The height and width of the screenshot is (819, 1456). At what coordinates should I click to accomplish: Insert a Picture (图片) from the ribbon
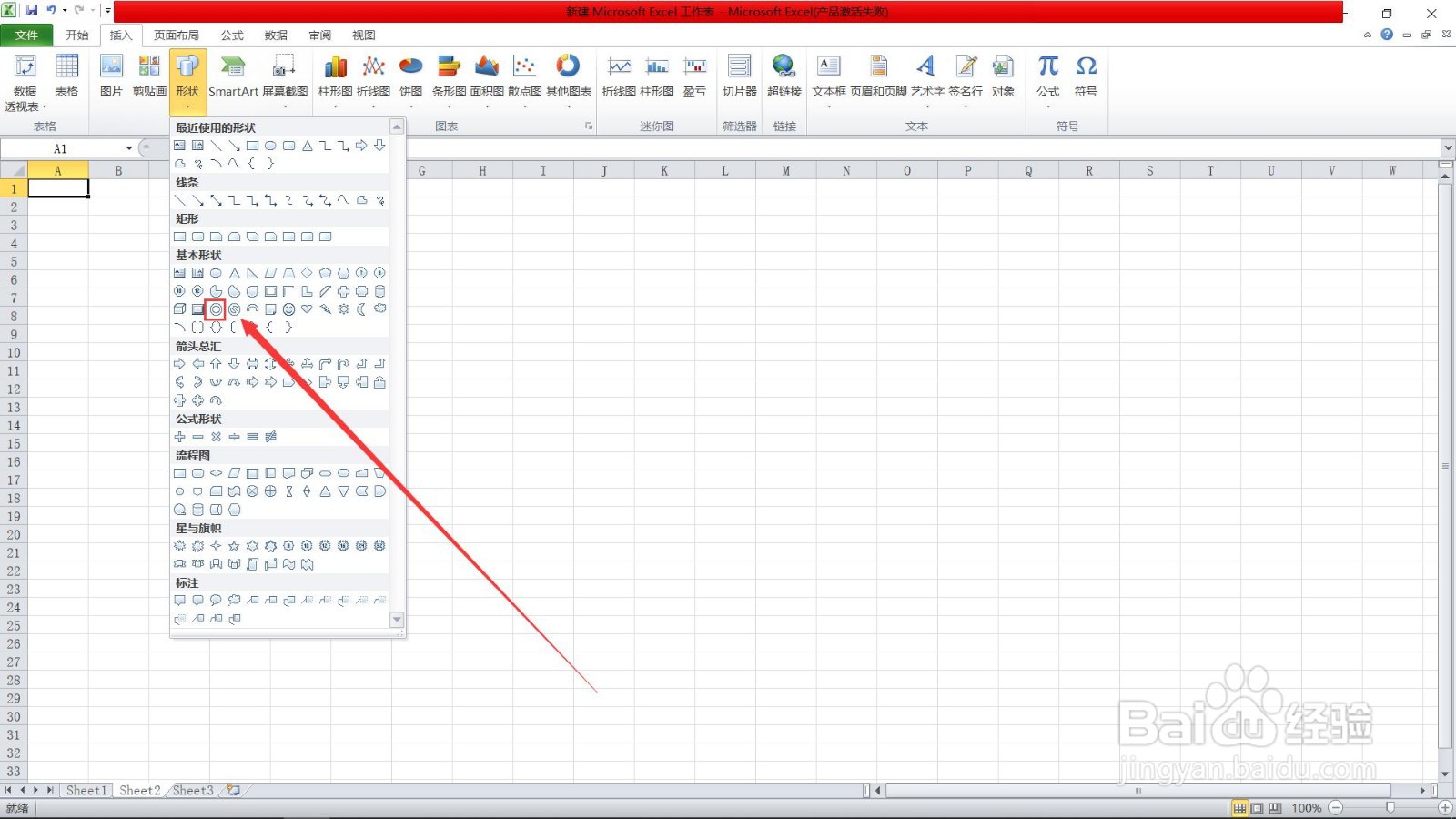coord(111,76)
